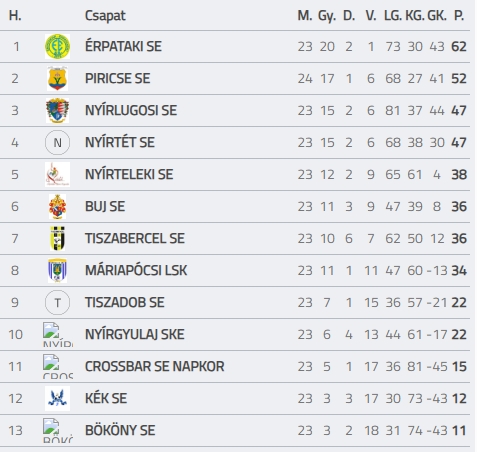Open the Máriapócsi LSK crest icon

click(57, 271)
